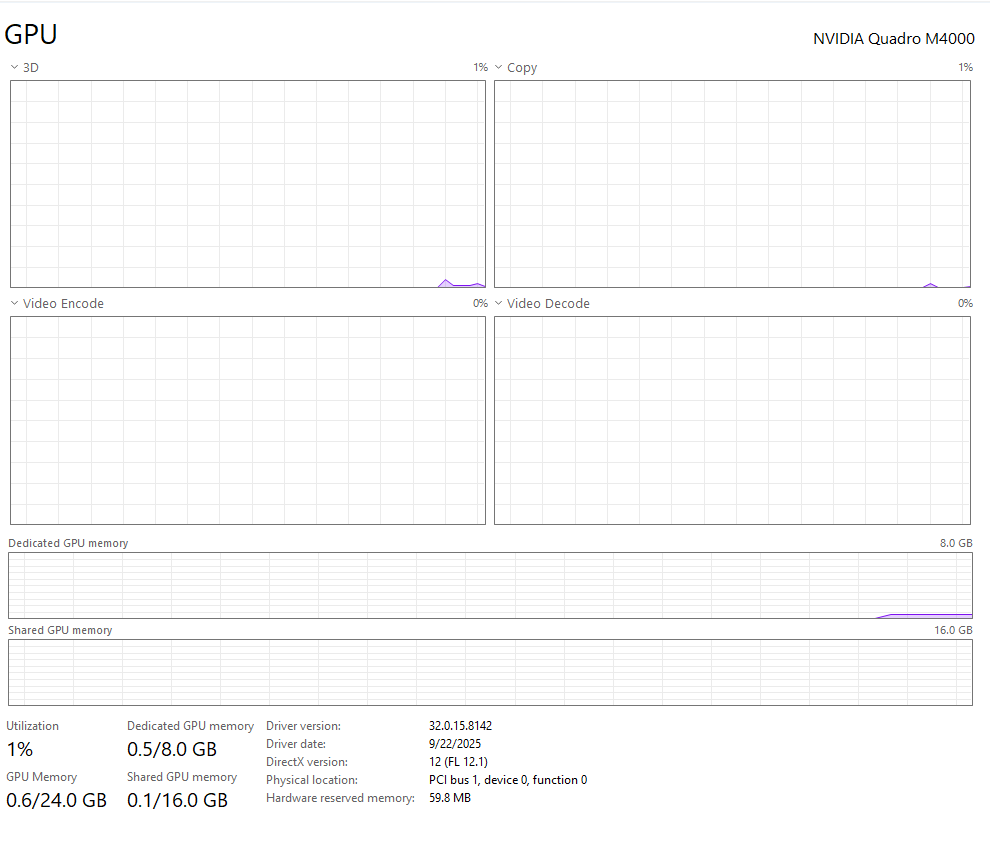
Task: Select the 0.5/8.0 GB dedicated memory value
Action: tap(171, 749)
